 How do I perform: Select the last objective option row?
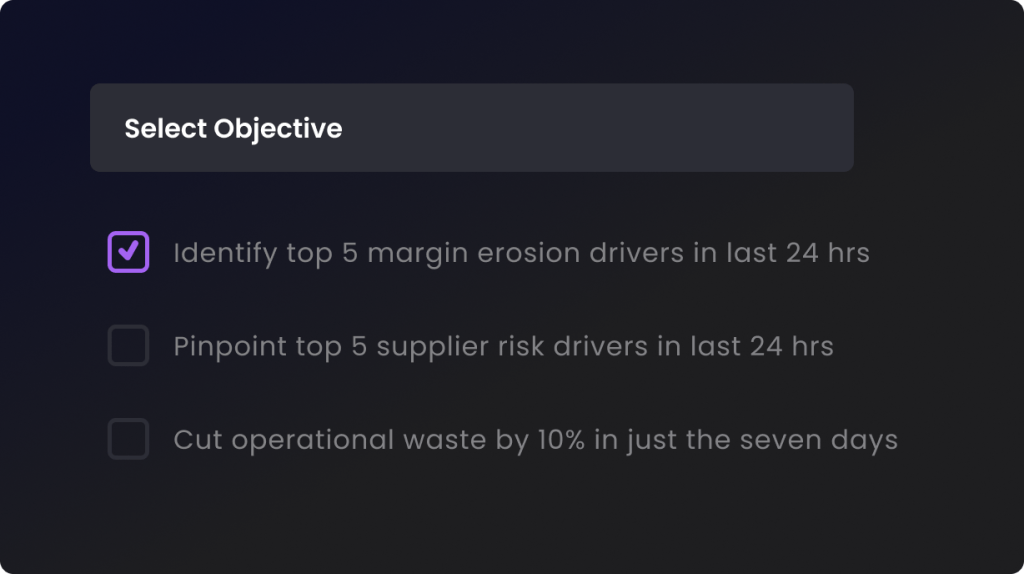click(x=503, y=439)
